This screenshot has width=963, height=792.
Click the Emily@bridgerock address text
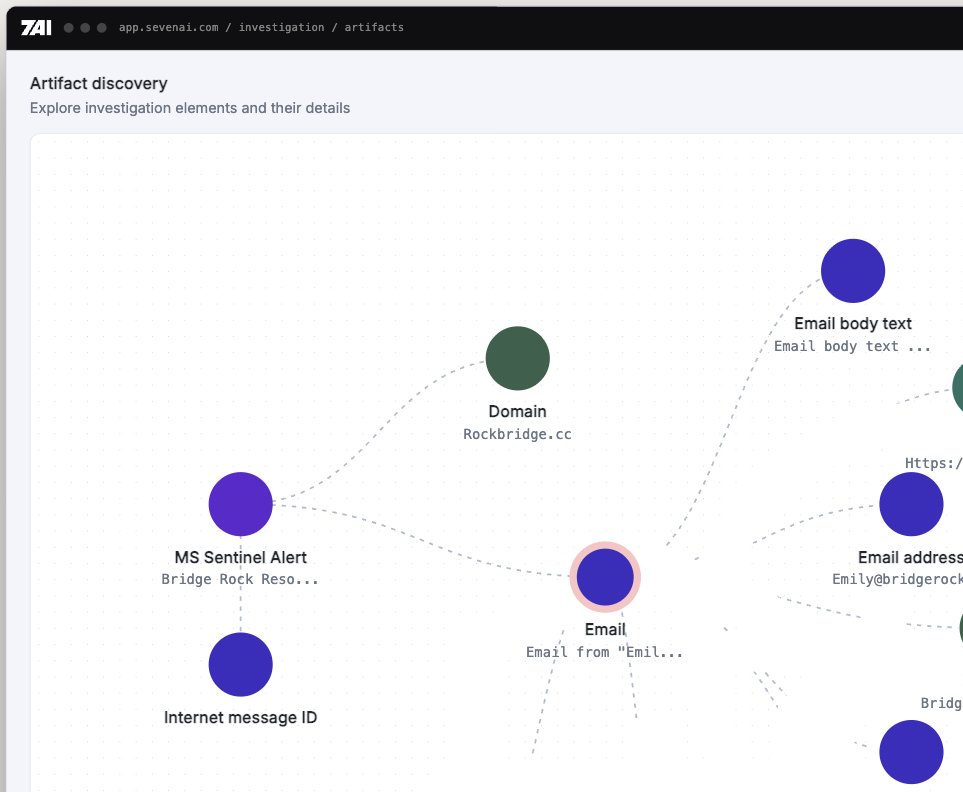[897, 579]
